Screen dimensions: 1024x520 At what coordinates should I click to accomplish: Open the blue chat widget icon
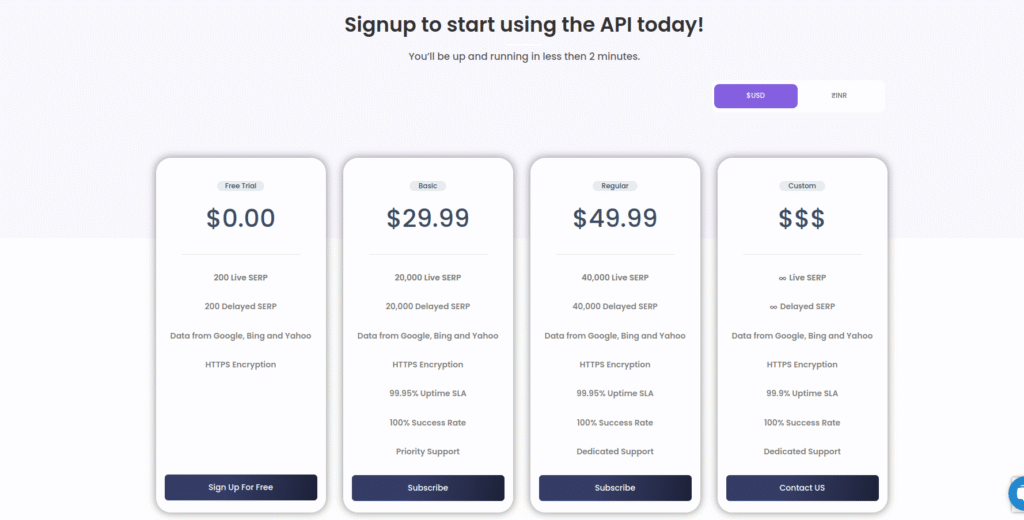(1018, 493)
